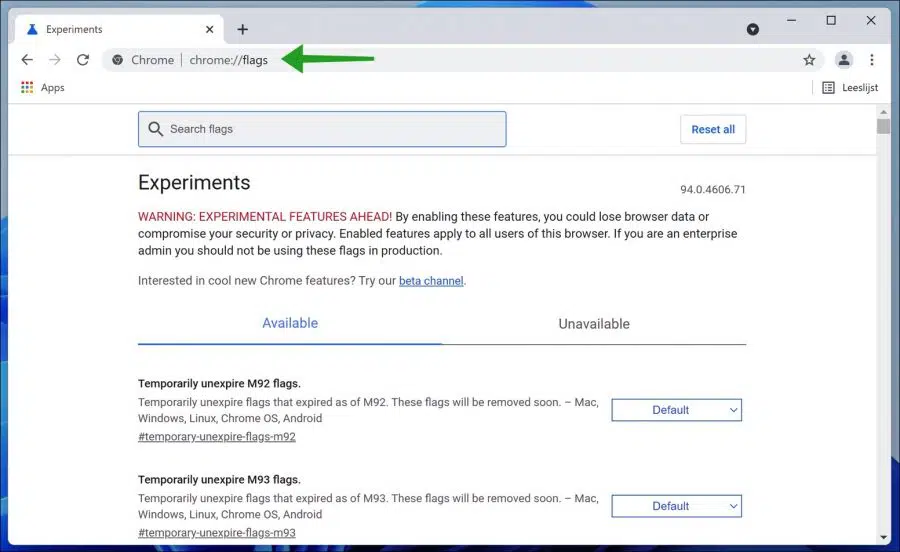Screen dimensions: 900x552
Task: Maximize the Chrome window
Action: click(x=831, y=21)
